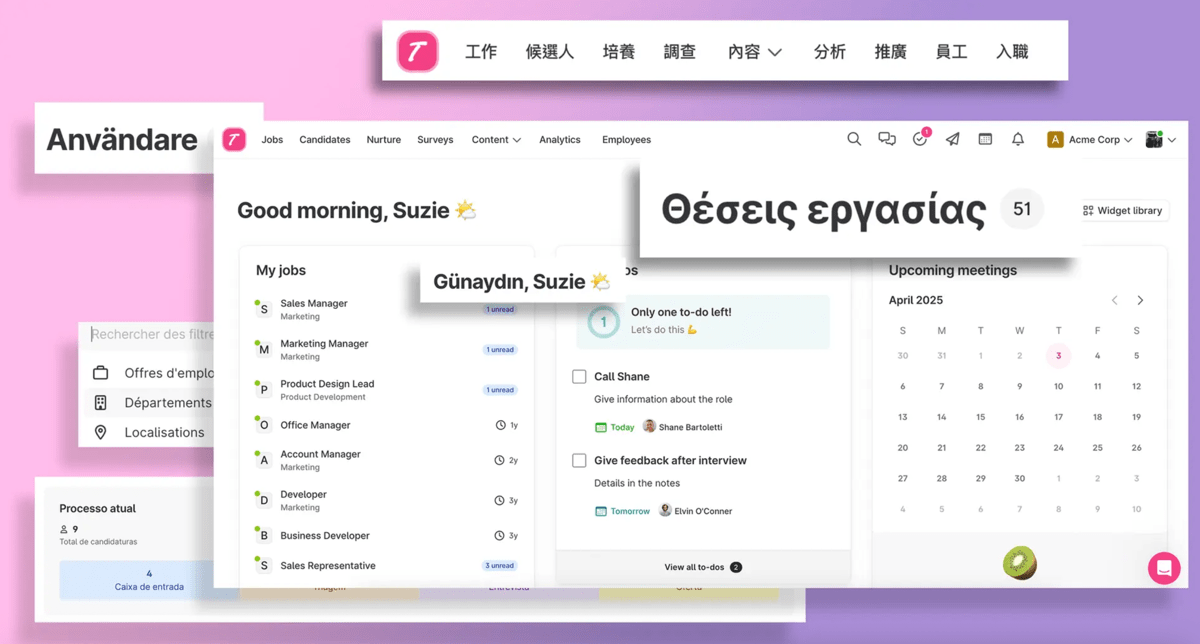Go to next month in calendar
This screenshot has height=644, width=1200.
1140,300
